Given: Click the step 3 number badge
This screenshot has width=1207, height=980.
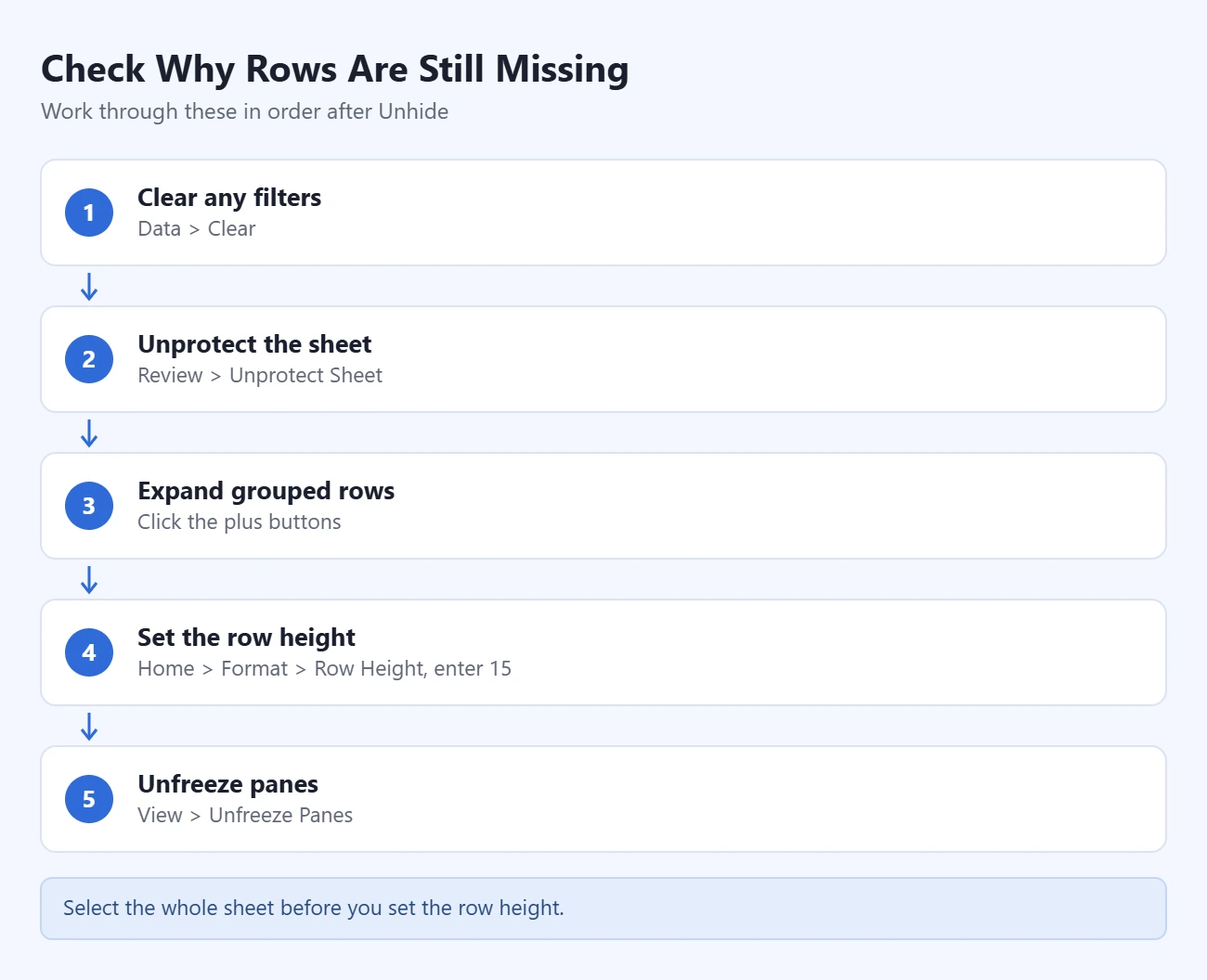Looking at the screenshot, I should pos(89,506).
